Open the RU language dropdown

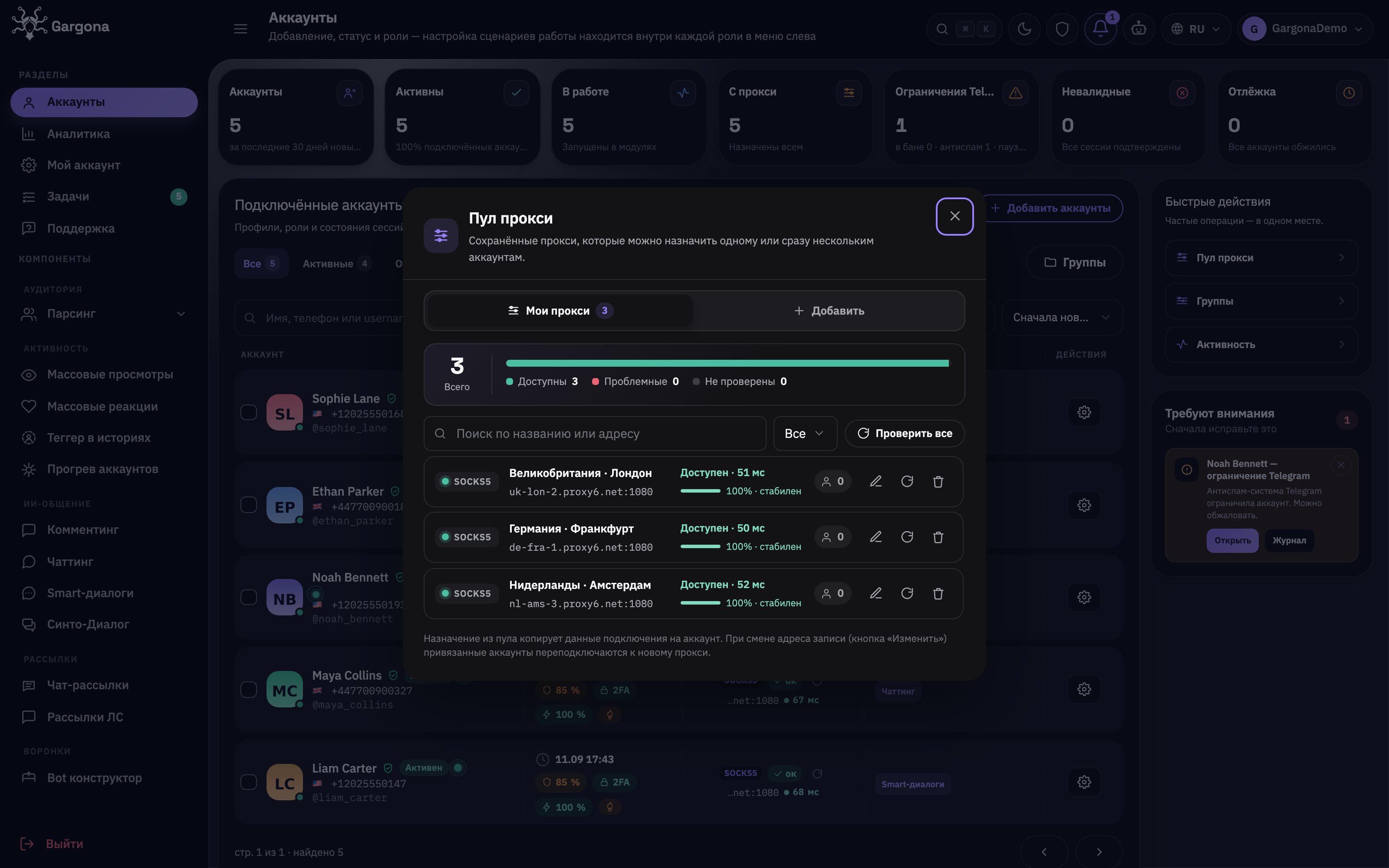click(x=1195, y=29)
